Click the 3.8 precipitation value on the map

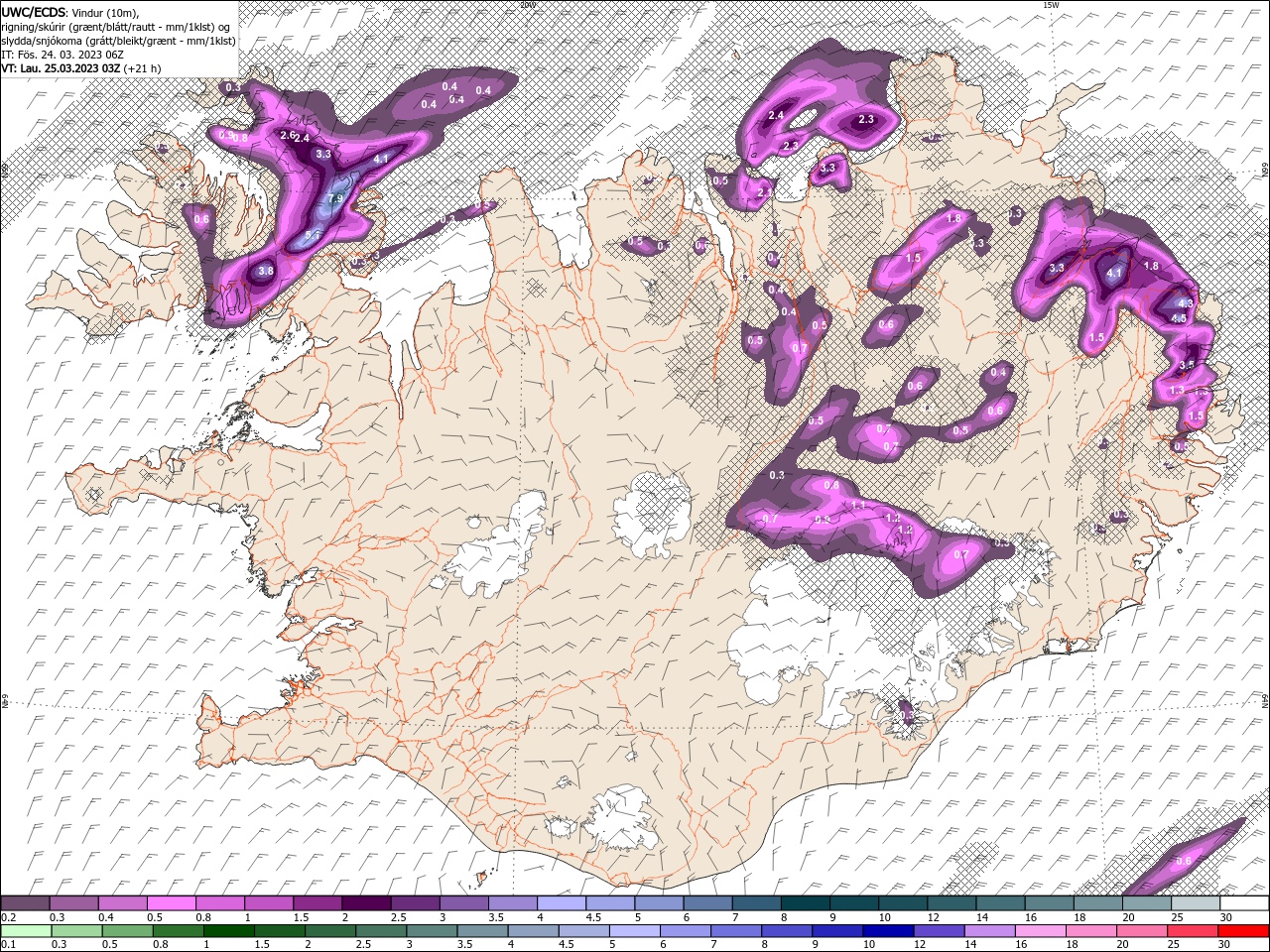(x=265, y=271)
